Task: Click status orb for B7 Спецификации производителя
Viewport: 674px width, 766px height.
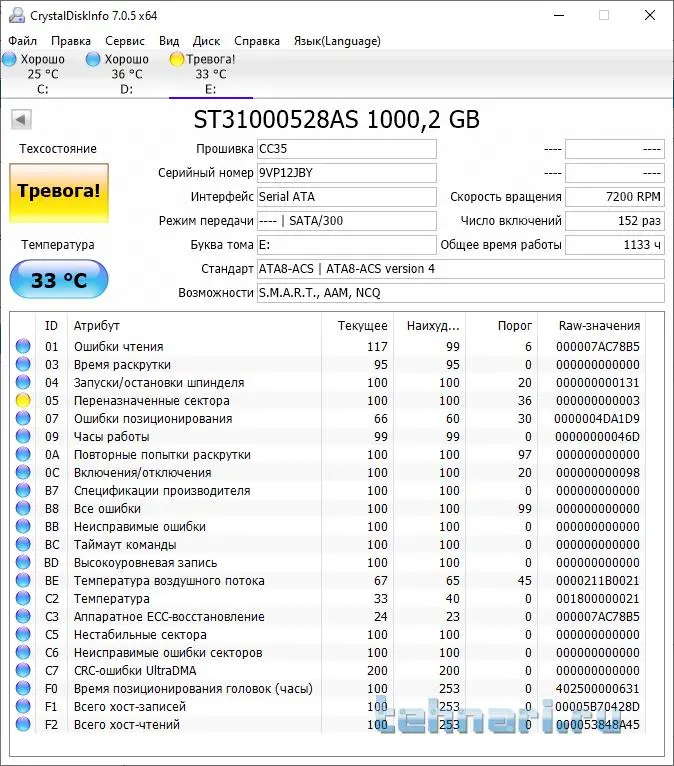Action: click(23, 490)
